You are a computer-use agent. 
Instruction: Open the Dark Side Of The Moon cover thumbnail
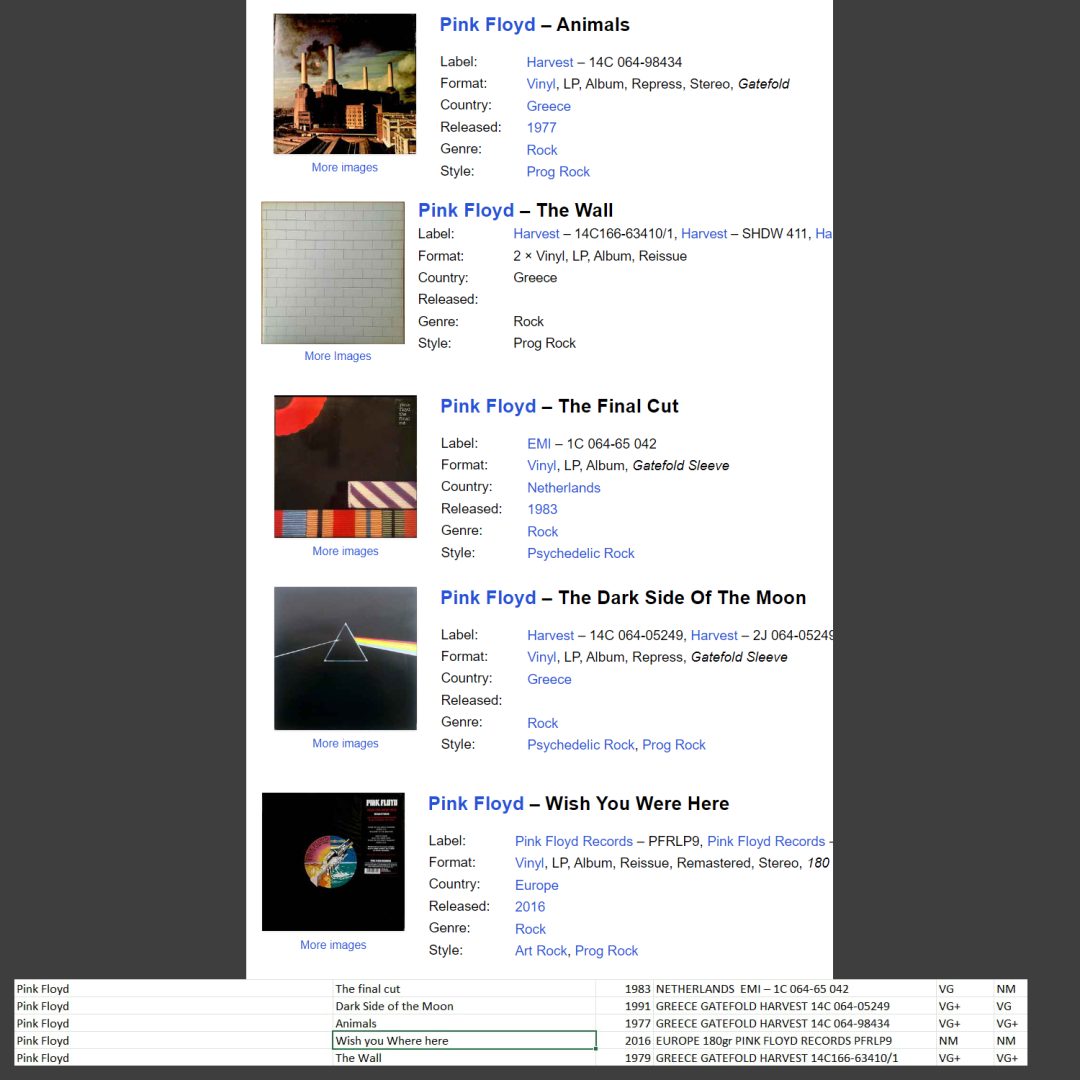345,658
